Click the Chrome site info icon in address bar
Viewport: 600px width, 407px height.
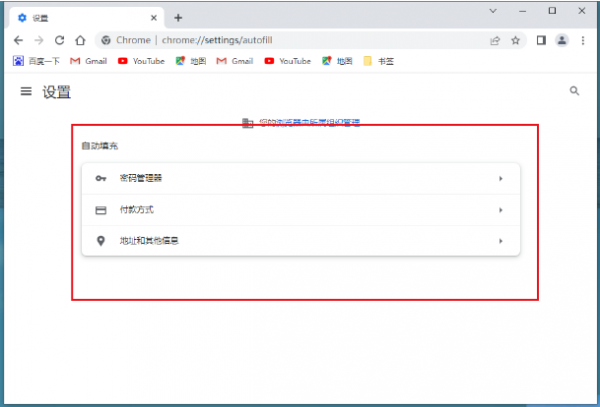tap(106, 40)
